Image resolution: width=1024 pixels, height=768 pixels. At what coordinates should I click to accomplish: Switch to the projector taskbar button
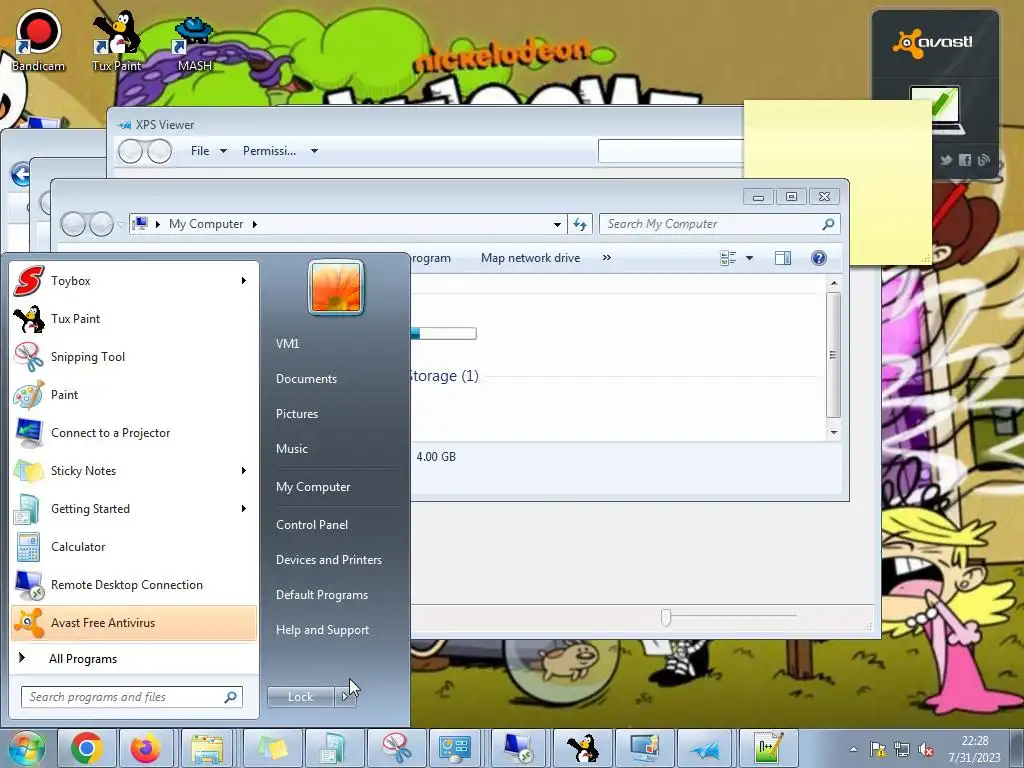(x=643, y=748)
